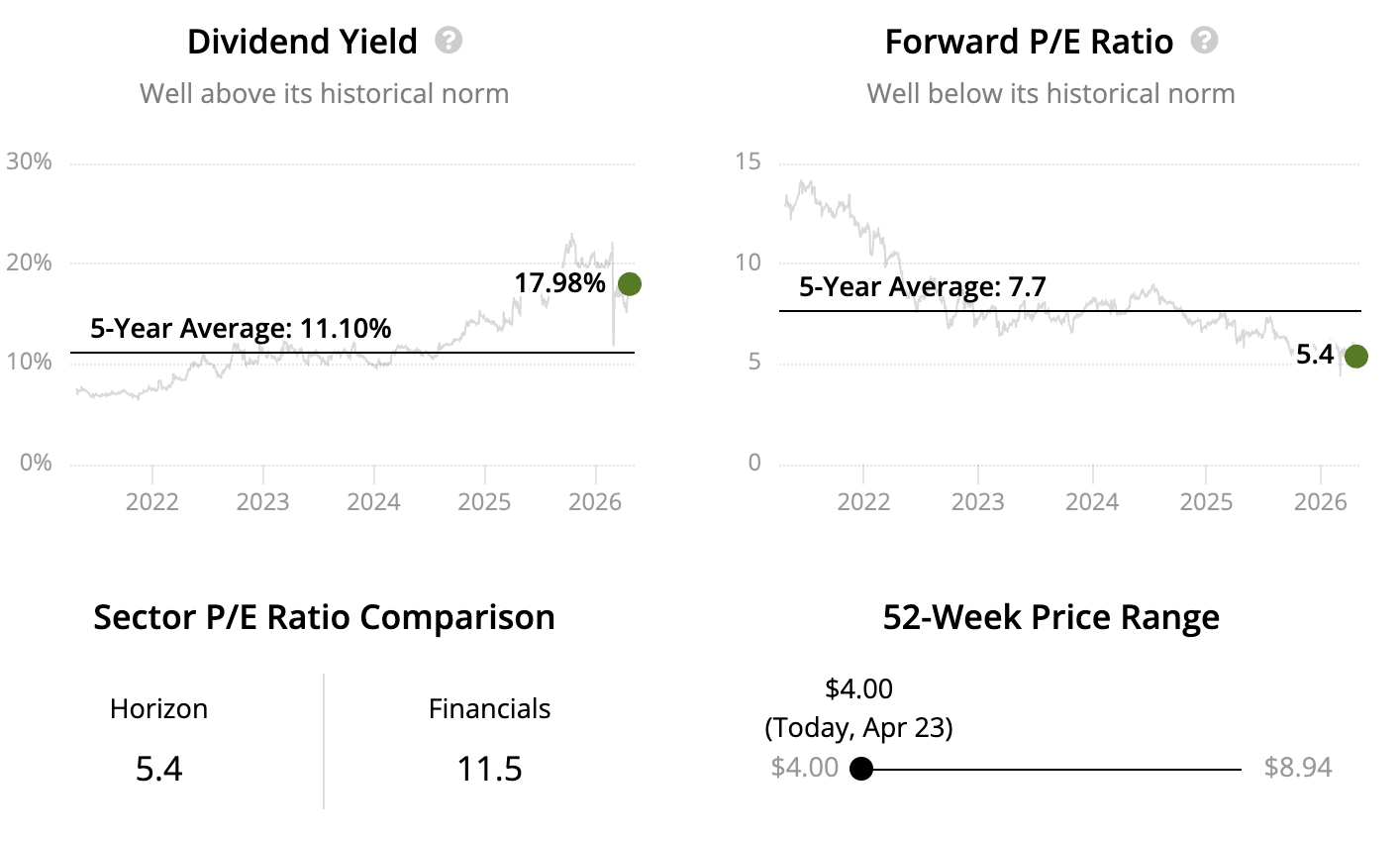Click the black dot on the 52-week range
This screenshot has height=842, width=1400.
[861, 769]
